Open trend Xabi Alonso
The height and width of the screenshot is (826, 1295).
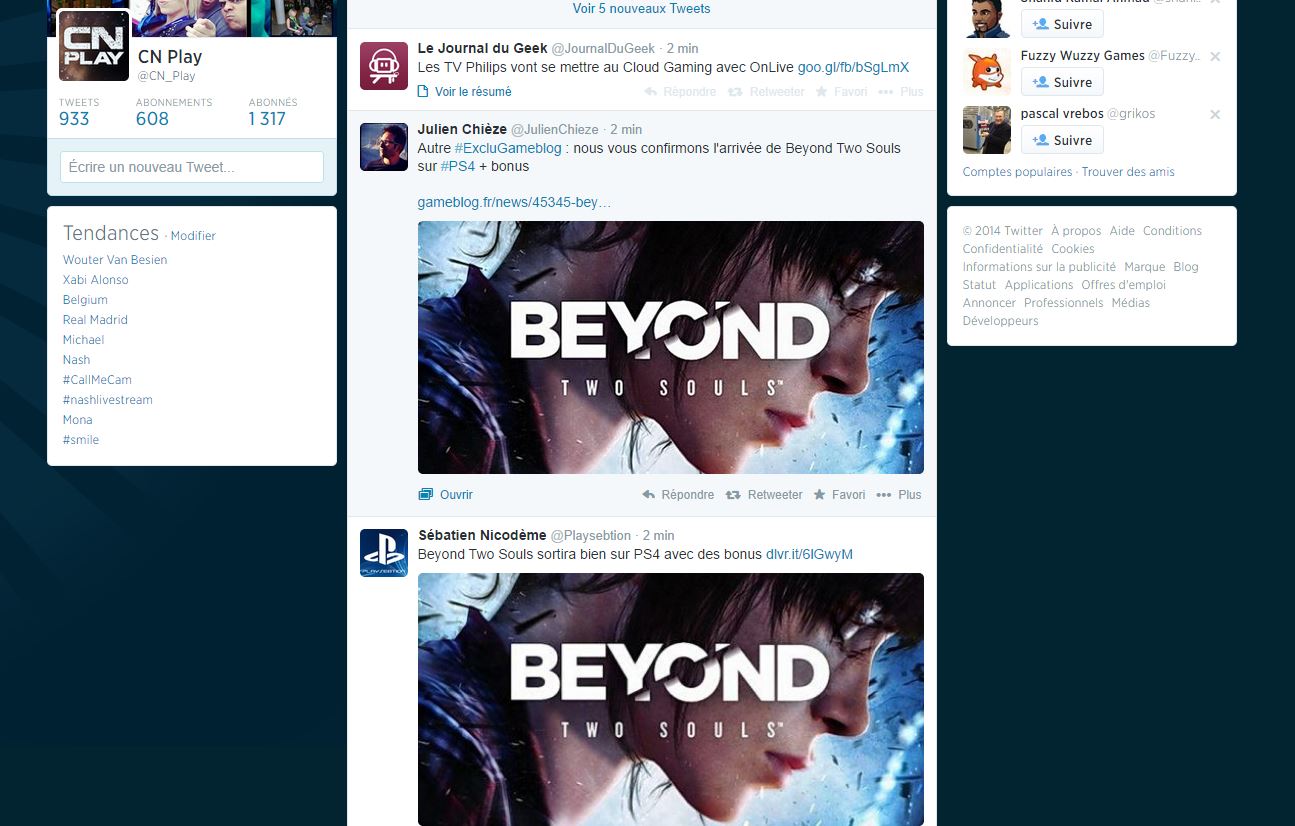(96, 280)
